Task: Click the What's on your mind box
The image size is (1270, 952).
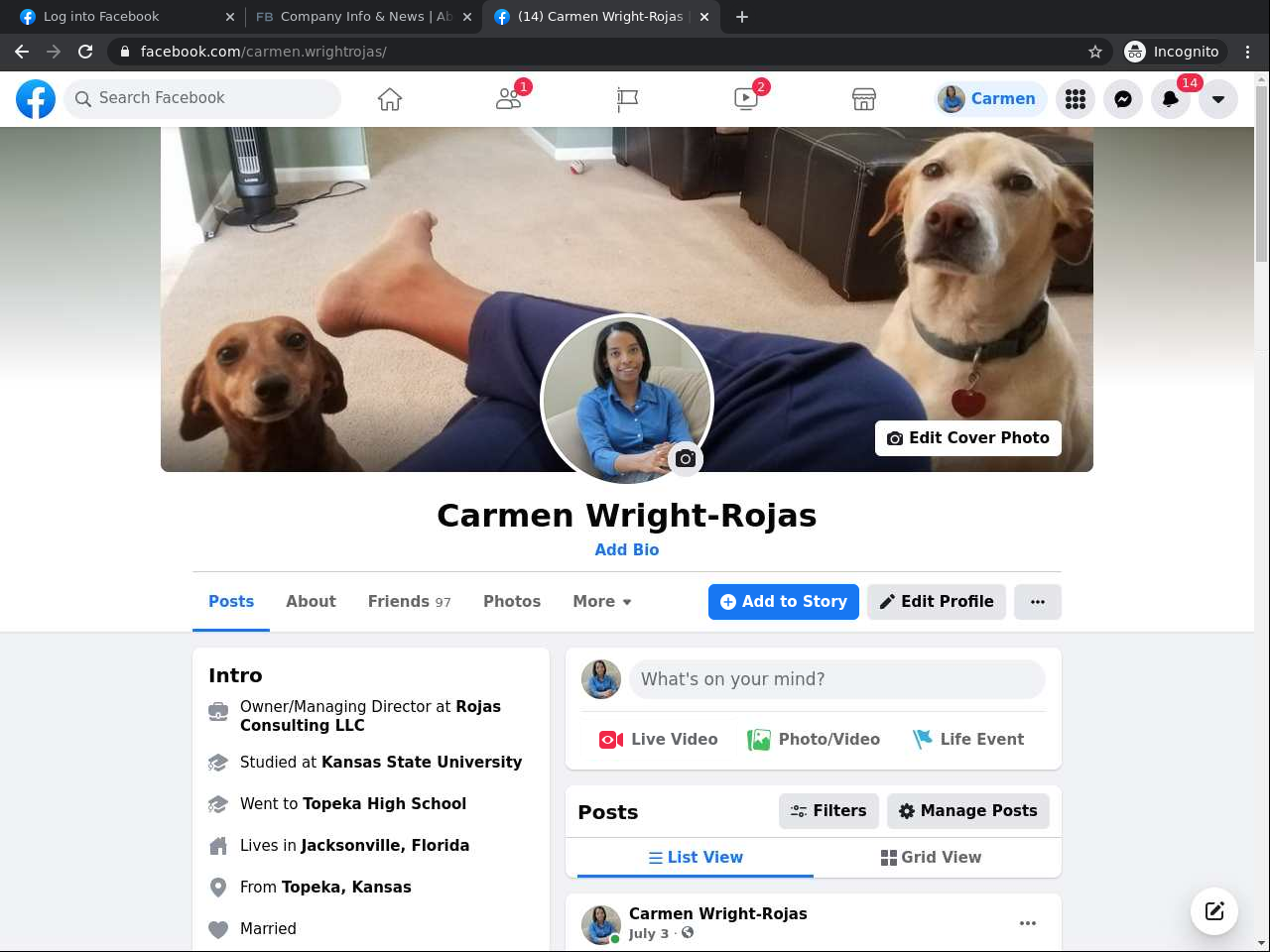Action: (837, 679)
